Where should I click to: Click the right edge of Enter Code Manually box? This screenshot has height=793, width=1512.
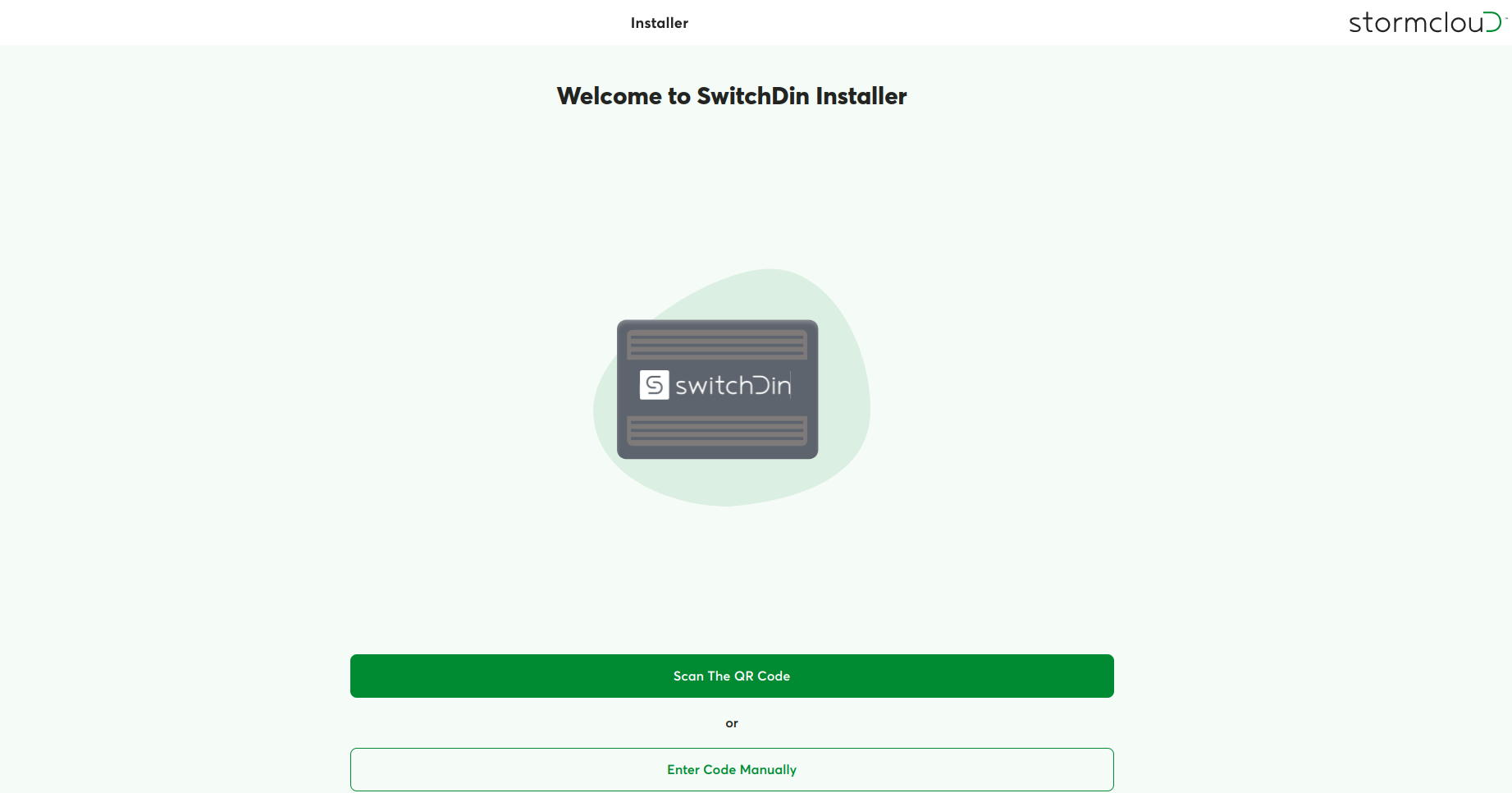pyautogui.click(x=1109, y=769)
